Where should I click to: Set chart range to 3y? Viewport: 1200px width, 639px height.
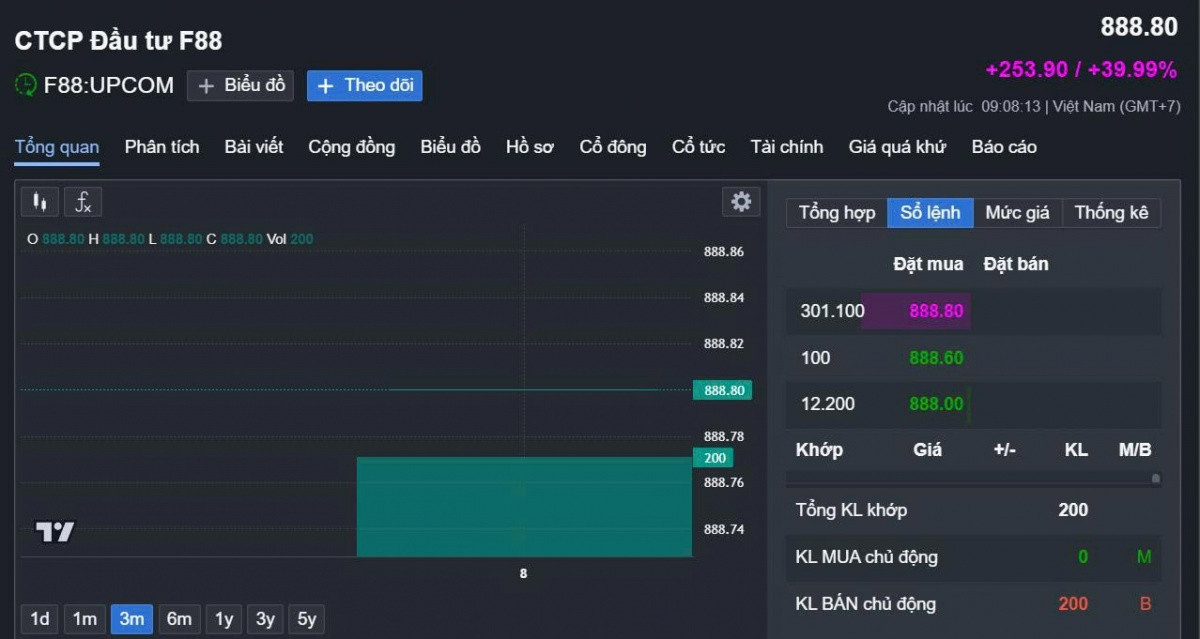click(265, 619)
